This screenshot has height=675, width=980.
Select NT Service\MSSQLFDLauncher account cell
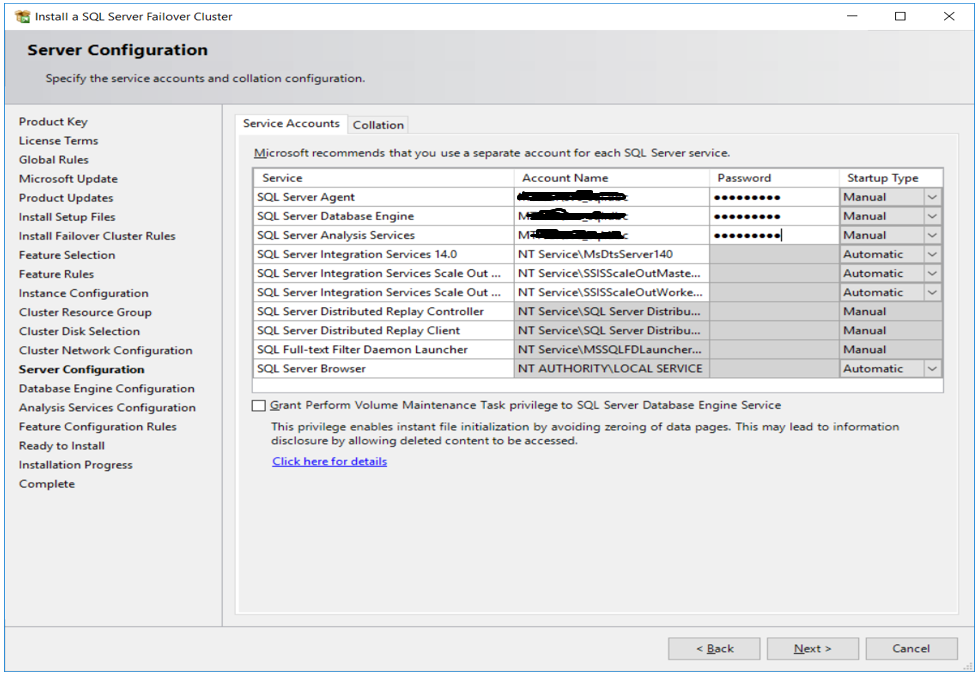(611, 349)
